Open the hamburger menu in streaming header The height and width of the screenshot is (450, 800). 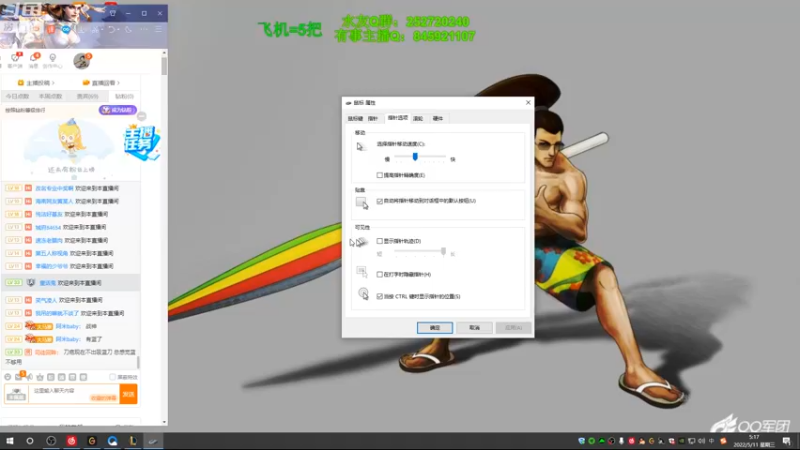pos(159,29)
